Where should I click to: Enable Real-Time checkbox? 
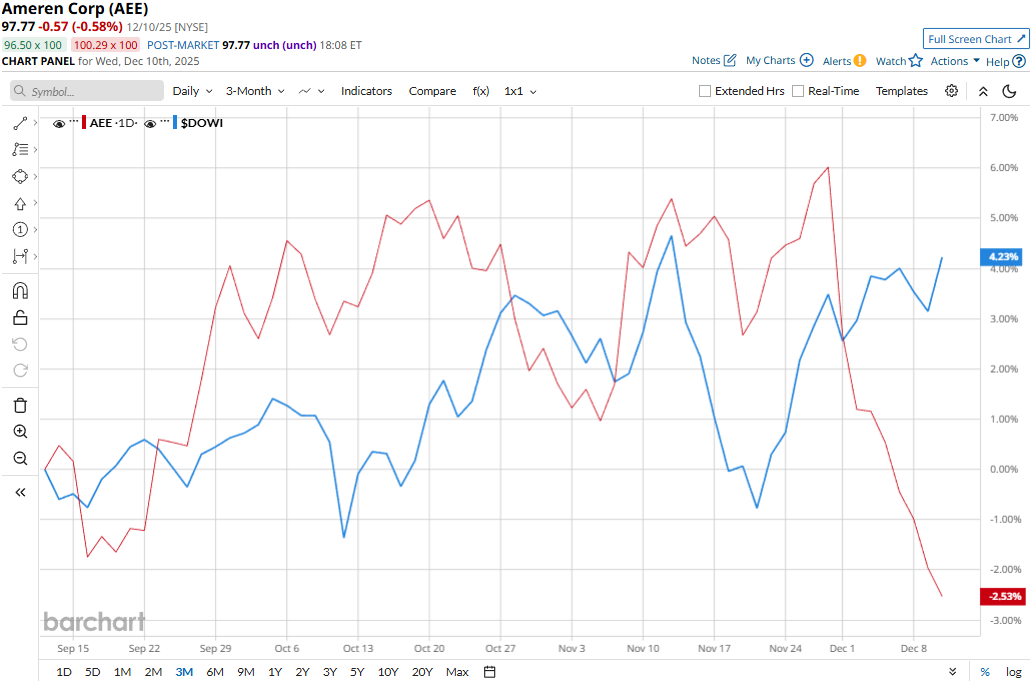(x=798, y=91)
